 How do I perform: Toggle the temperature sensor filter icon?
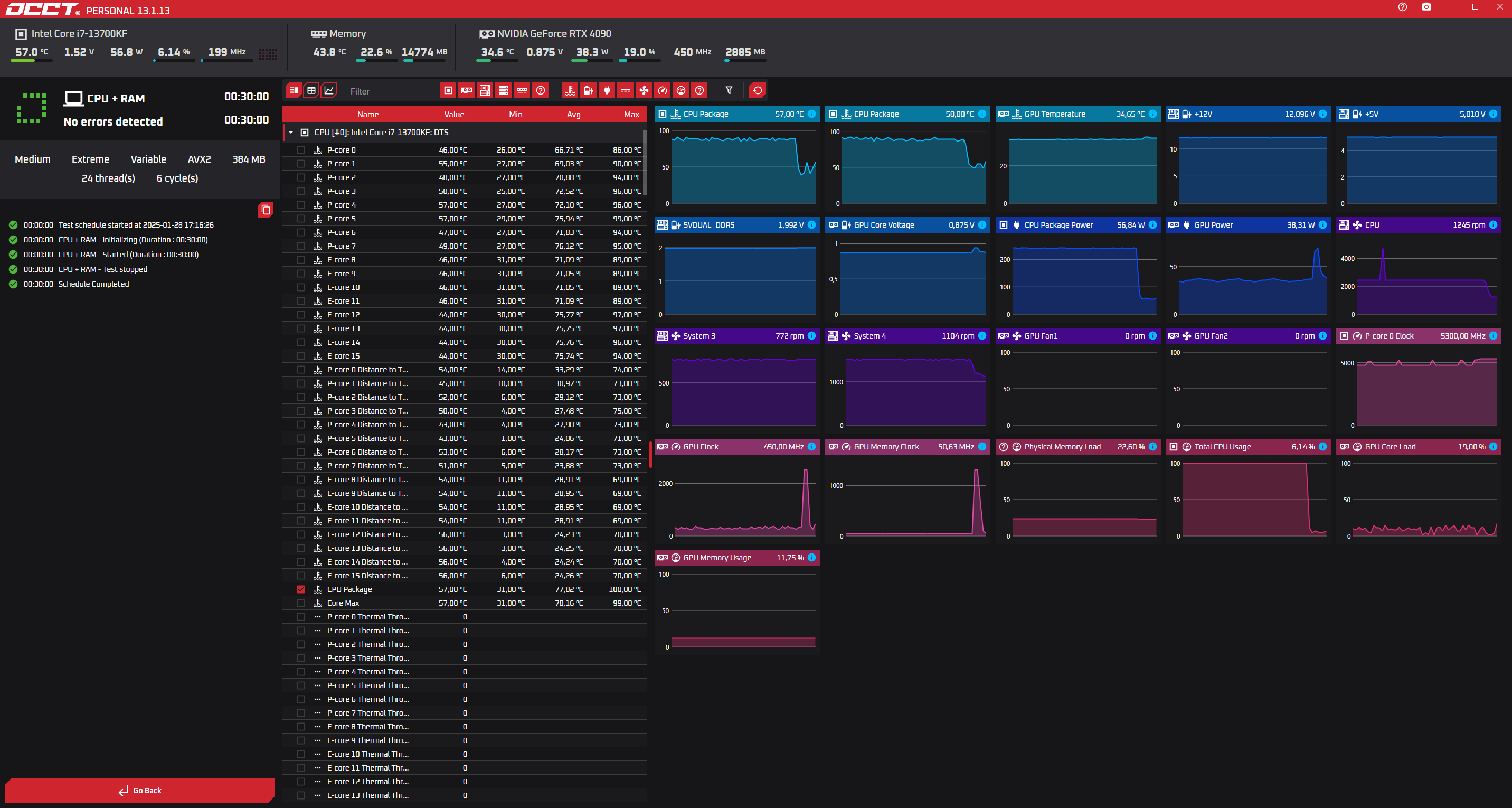click(569, 90)
